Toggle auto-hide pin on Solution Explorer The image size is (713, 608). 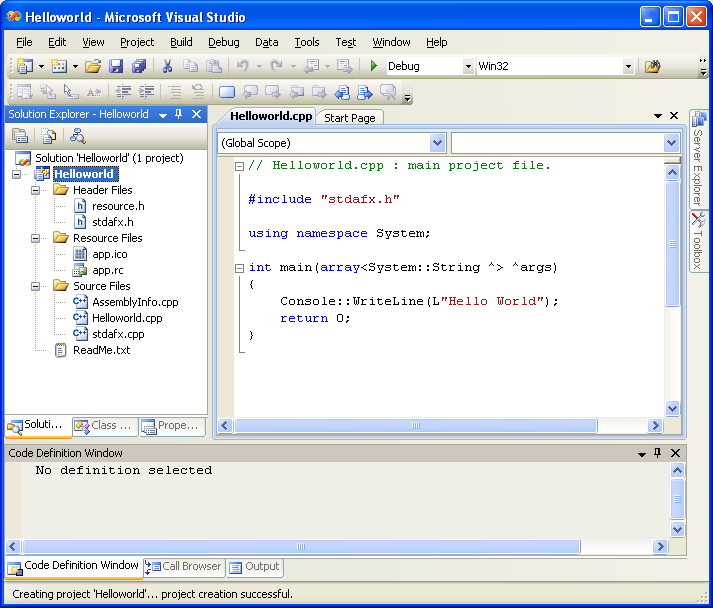tap(179, 114)
